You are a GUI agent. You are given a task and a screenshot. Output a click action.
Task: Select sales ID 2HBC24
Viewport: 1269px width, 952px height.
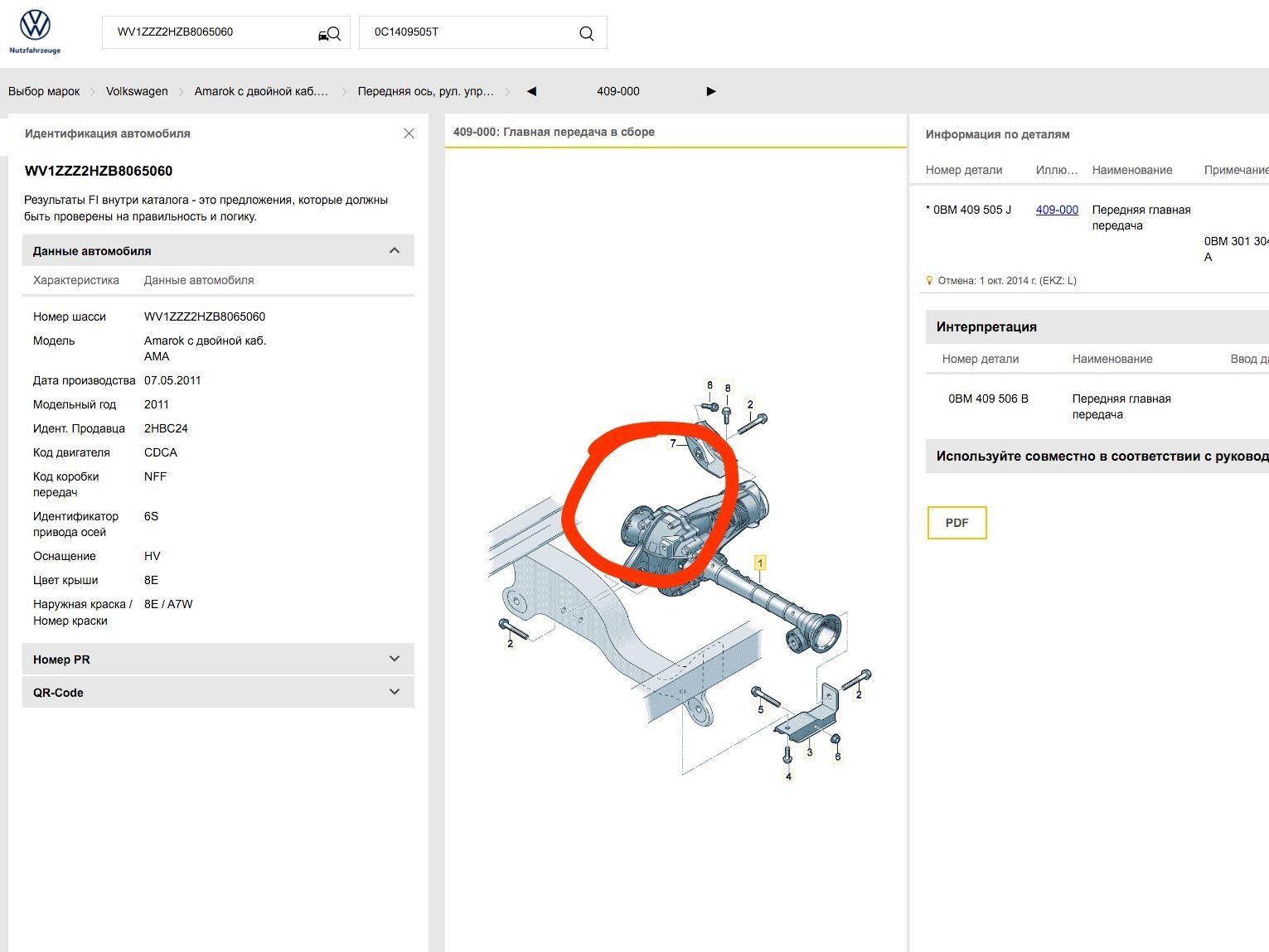(x=166, y=428)
